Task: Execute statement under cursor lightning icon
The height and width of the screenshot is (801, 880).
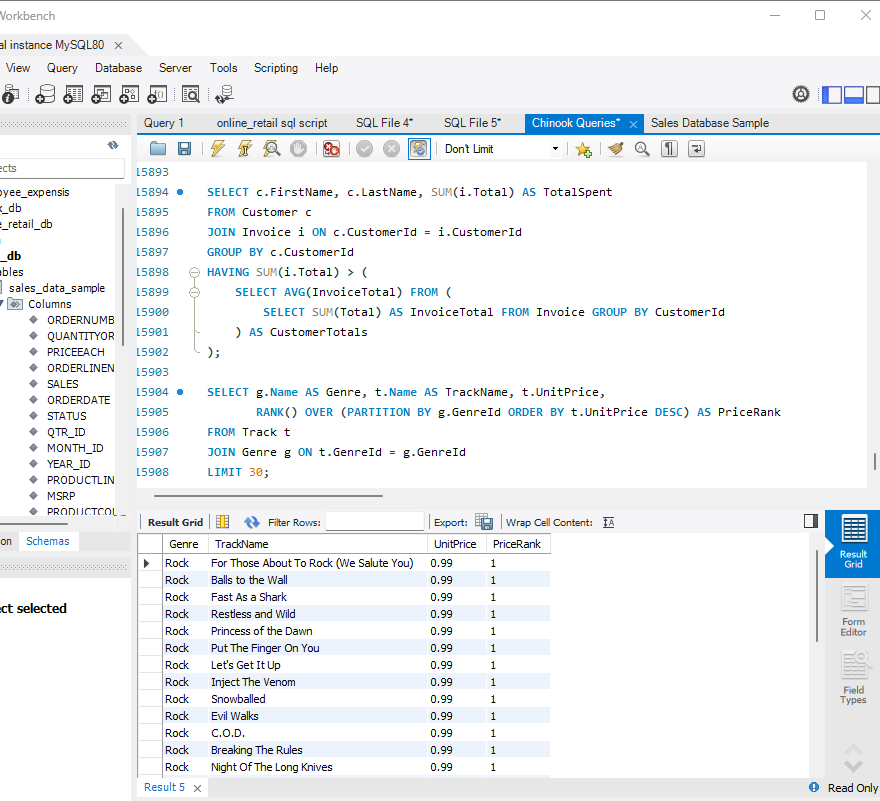Action: click(245, 149)
